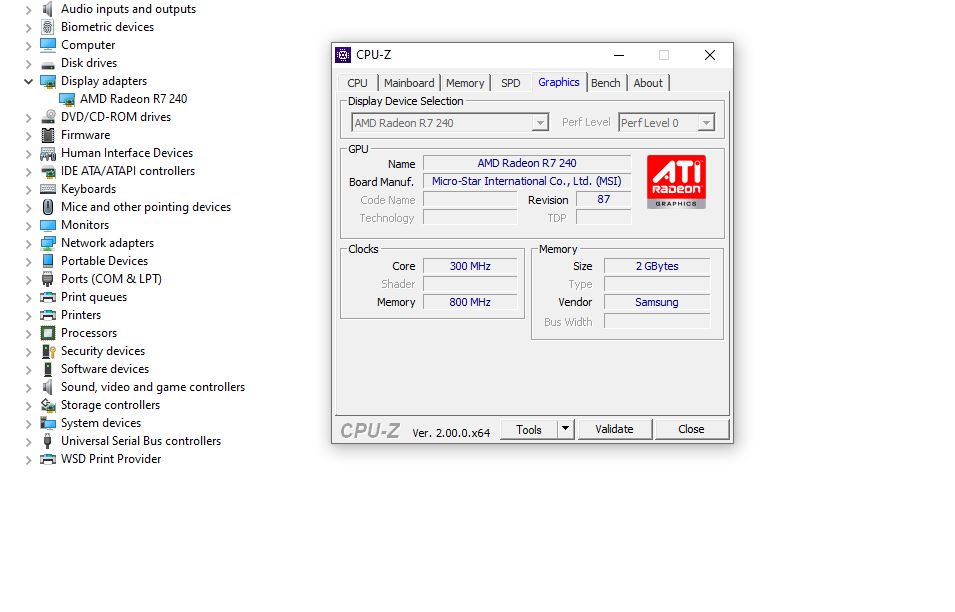Image resolution: width=955 pixels, height=612 pixels.
Task: Click the CPU-Z title bar icon
Action: [x=344, y=55]
